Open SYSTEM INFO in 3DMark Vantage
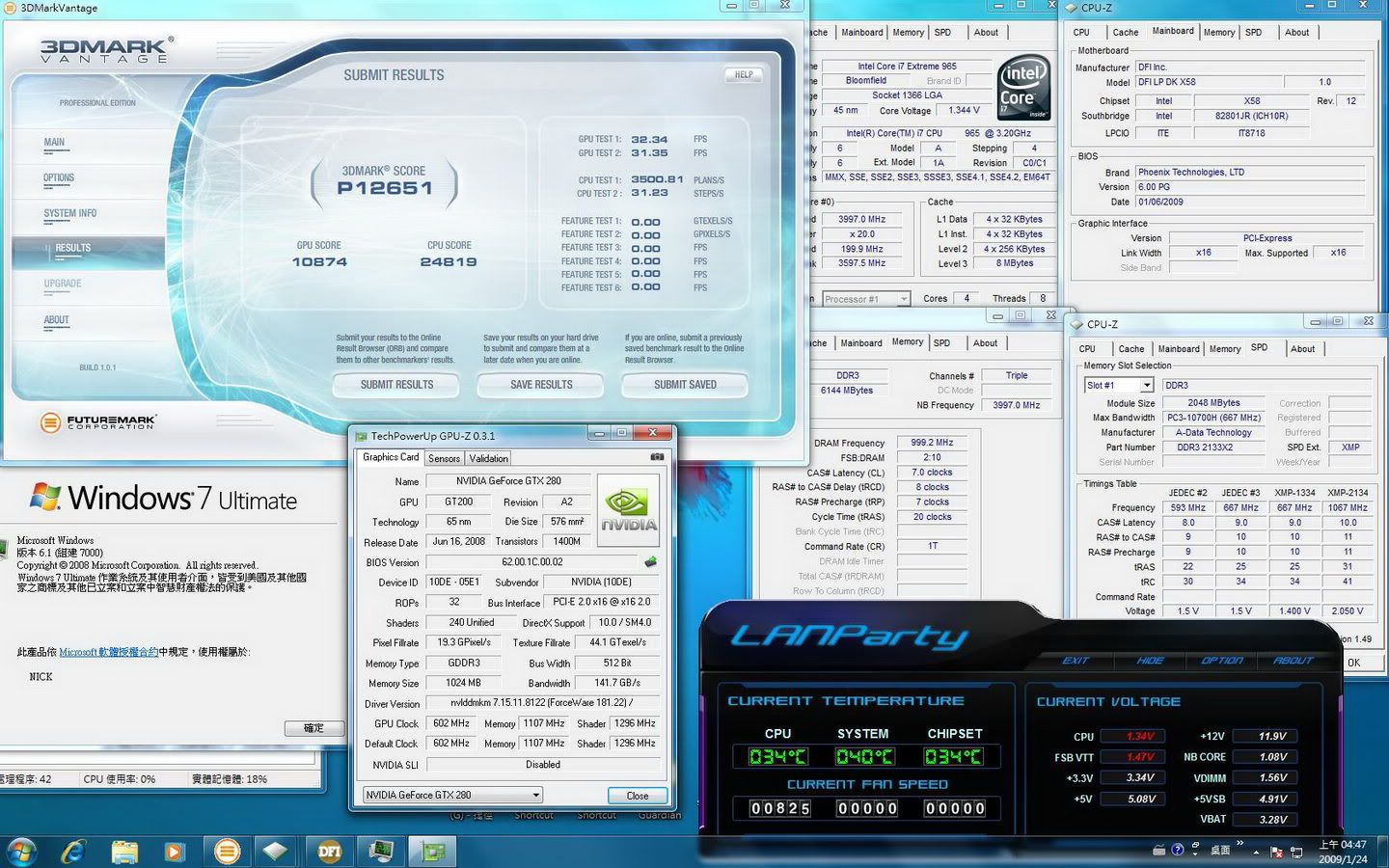Screen dimensions: 1389x868 pos(70,213)
